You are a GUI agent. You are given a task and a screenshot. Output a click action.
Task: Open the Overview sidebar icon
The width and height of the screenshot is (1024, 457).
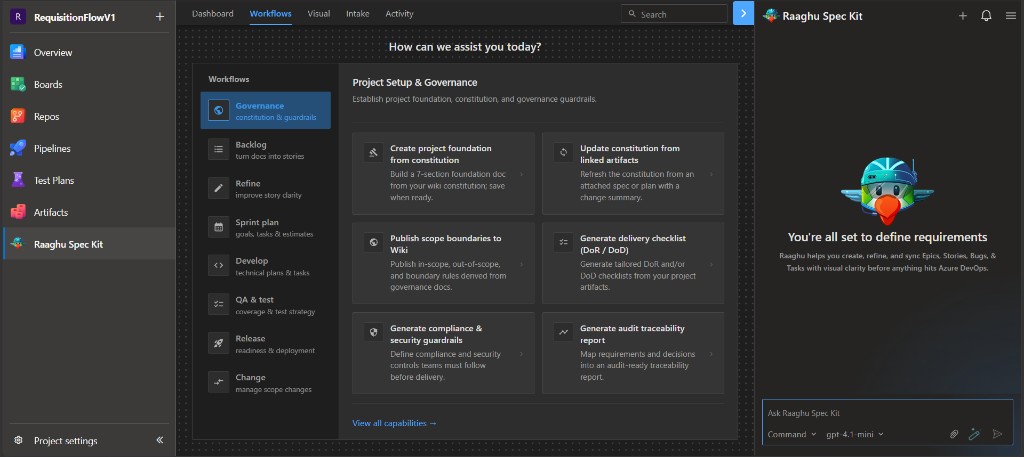coord(17,52)
